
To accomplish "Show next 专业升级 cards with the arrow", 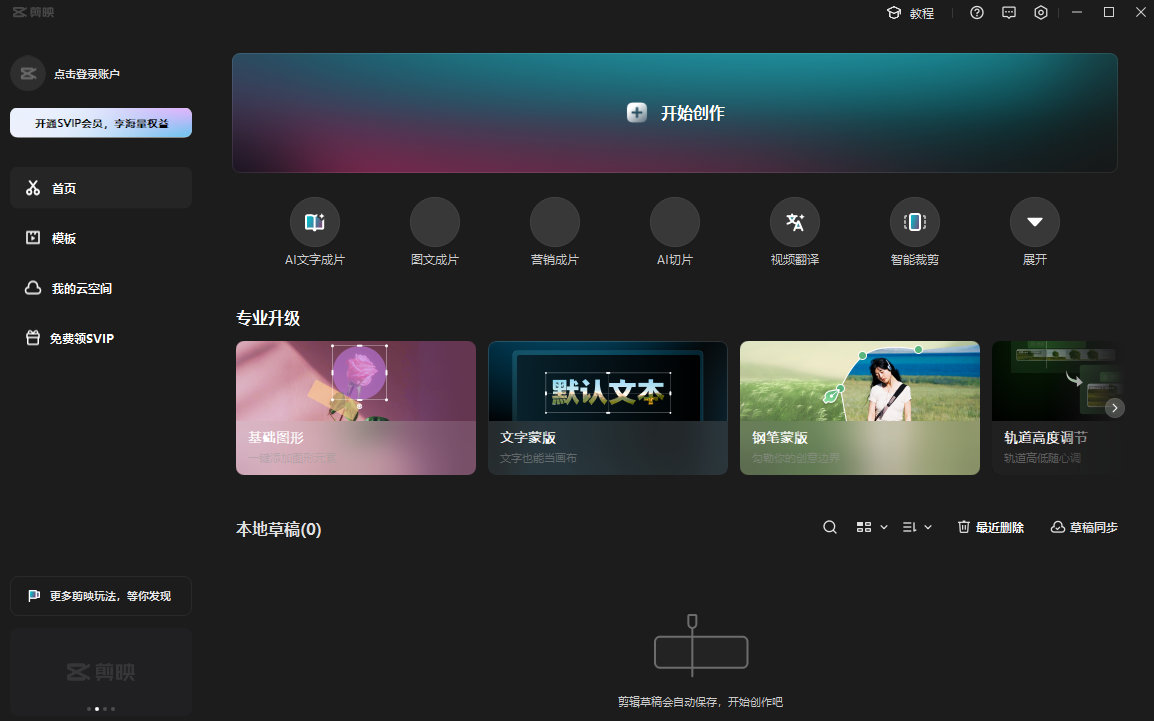I will [1114, 407].
